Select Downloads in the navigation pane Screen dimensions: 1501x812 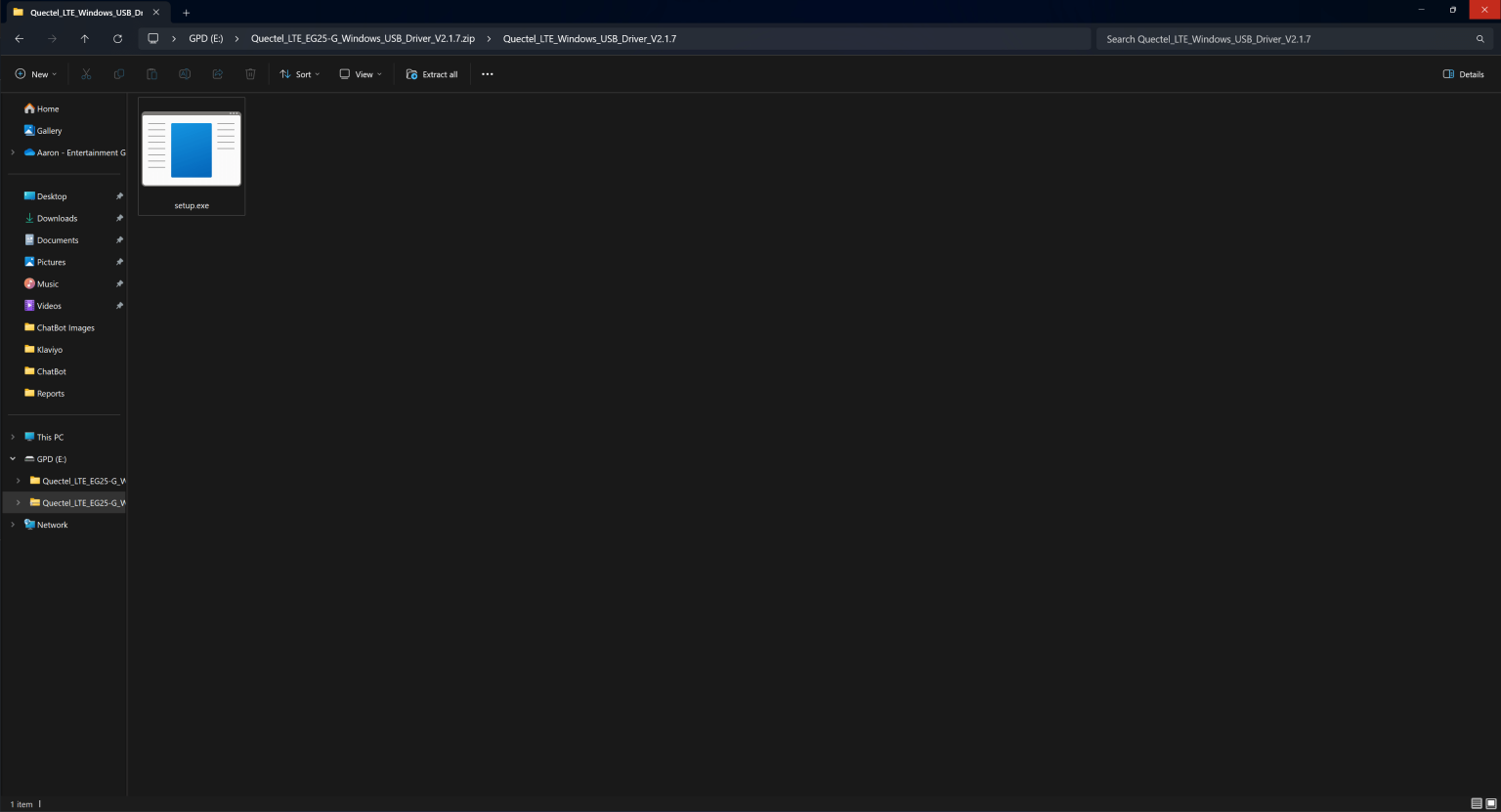click(57, 219)
